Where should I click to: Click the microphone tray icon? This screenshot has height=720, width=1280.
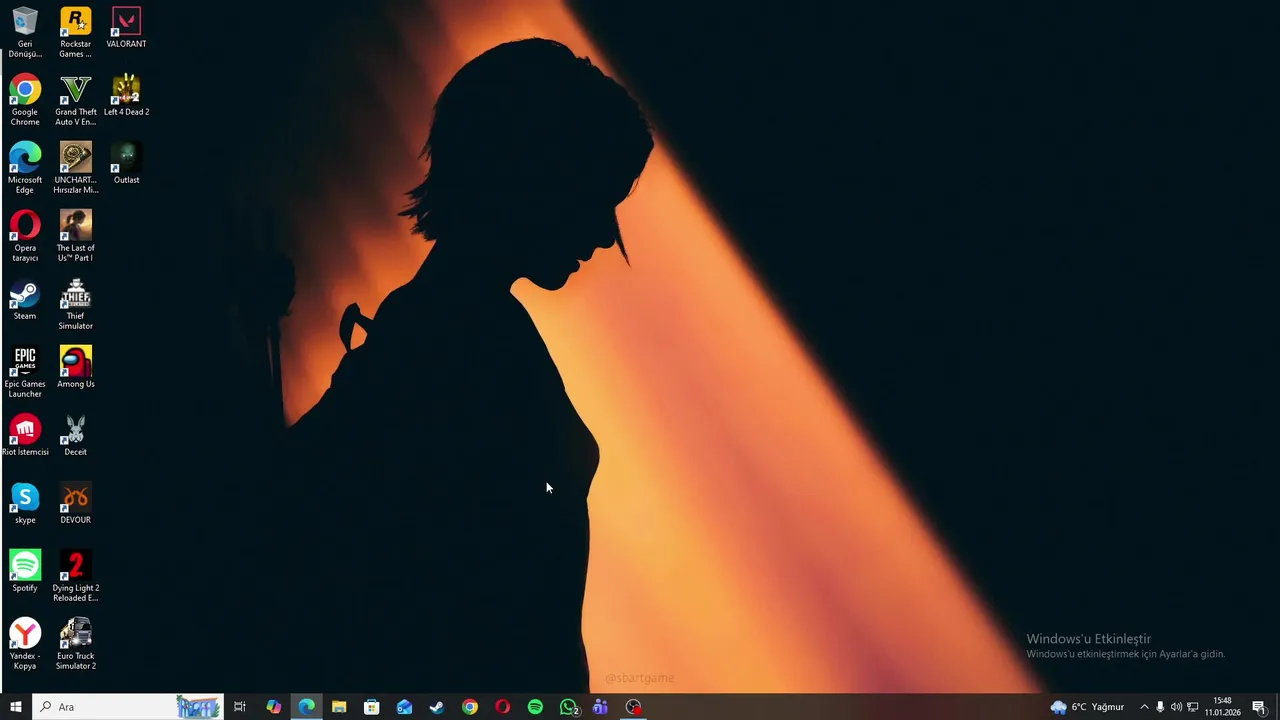point(1160,707)
